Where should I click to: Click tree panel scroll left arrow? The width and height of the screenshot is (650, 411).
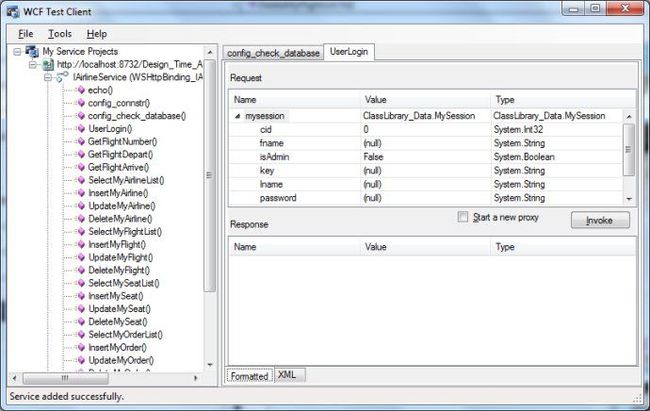[15, 378]
